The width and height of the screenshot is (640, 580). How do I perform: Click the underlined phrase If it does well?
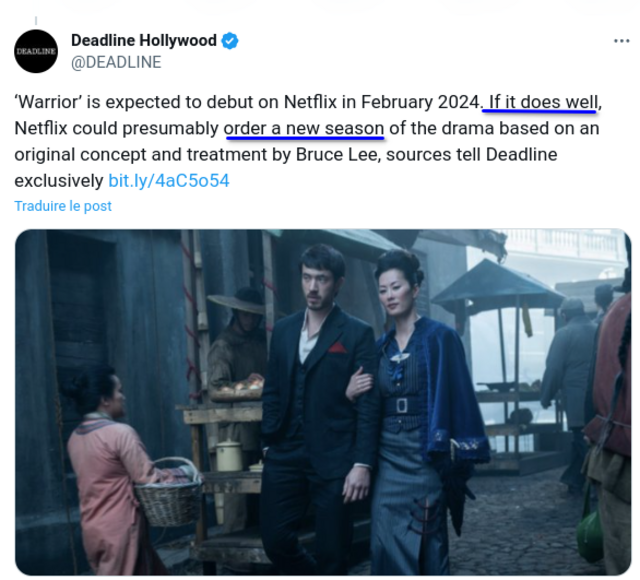coord(543,102)
